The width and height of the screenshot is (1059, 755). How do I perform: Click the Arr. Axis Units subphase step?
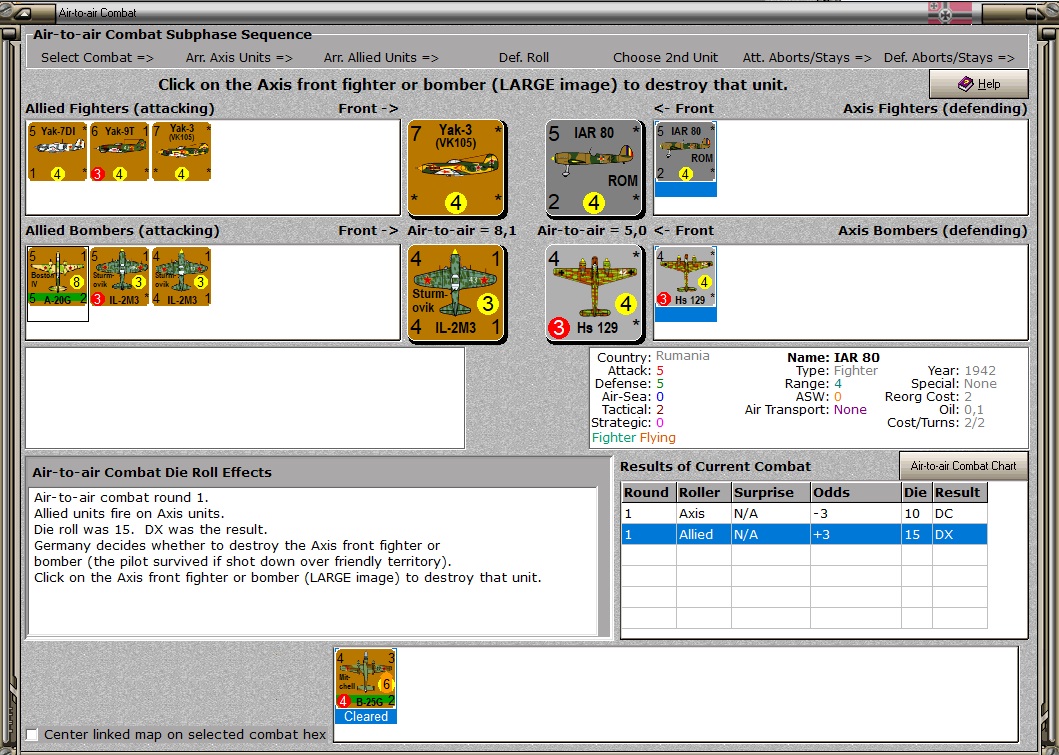point(239,58)
